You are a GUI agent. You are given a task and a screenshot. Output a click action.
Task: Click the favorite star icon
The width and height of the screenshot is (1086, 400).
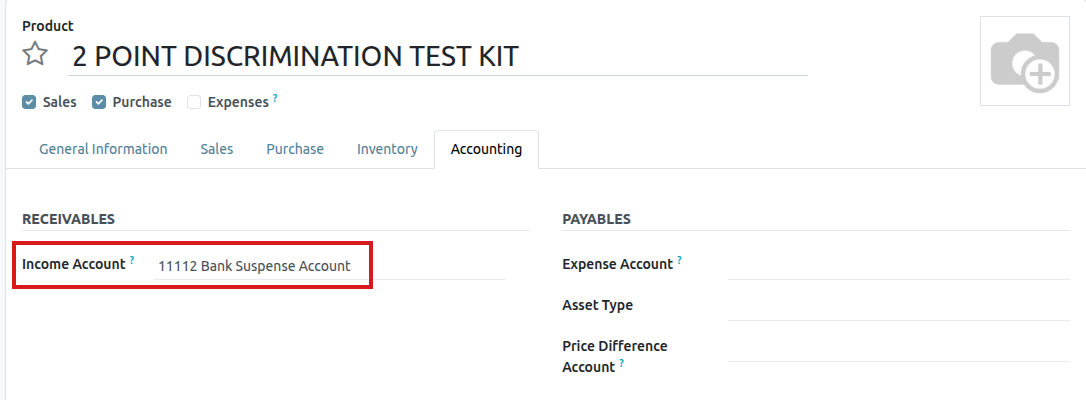35,54
